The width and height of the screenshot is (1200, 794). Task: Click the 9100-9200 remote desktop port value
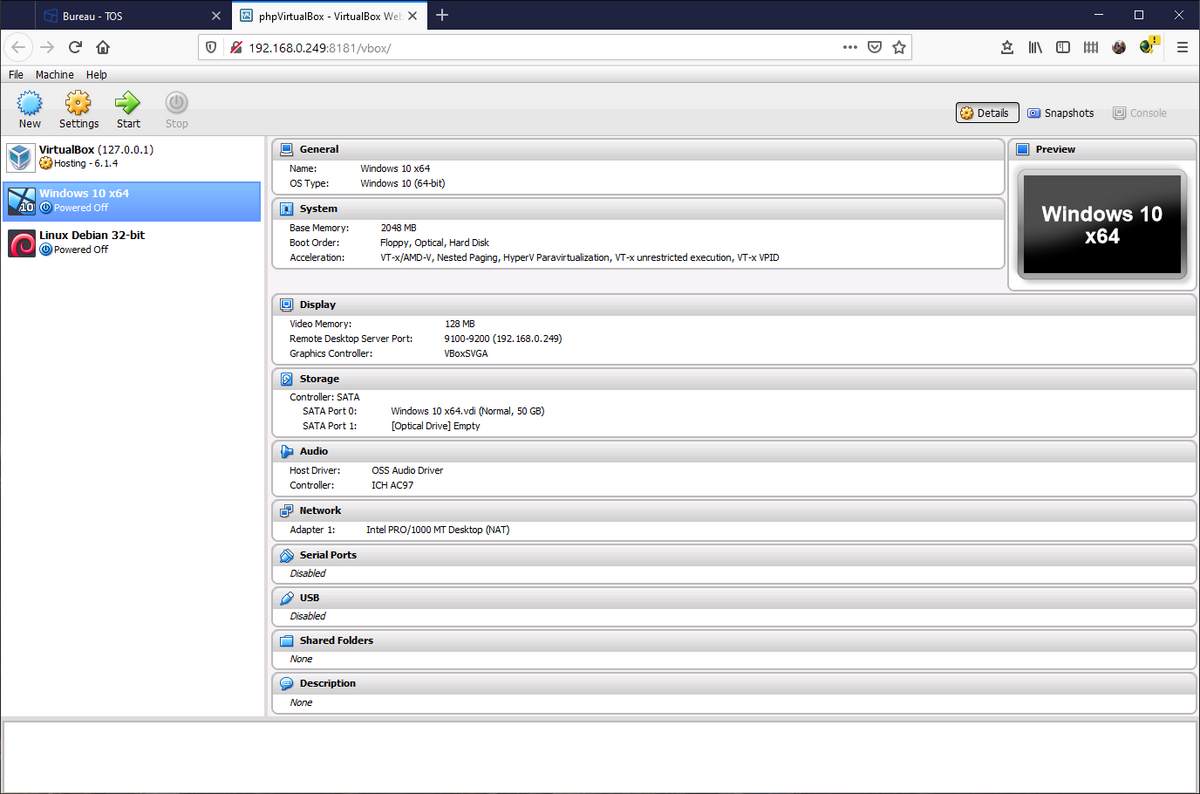pos(503,339)
